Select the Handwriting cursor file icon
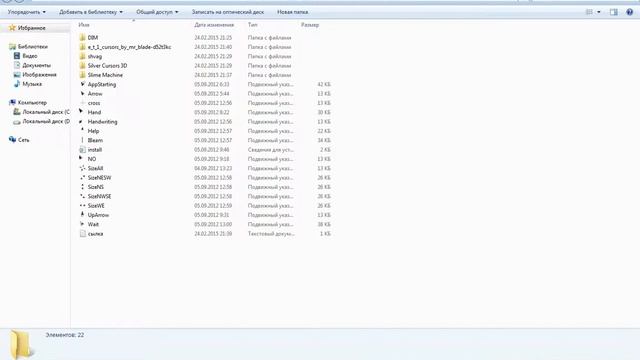Image resolution: width=640 pixels, height=360 pixels. click(82, 122)
